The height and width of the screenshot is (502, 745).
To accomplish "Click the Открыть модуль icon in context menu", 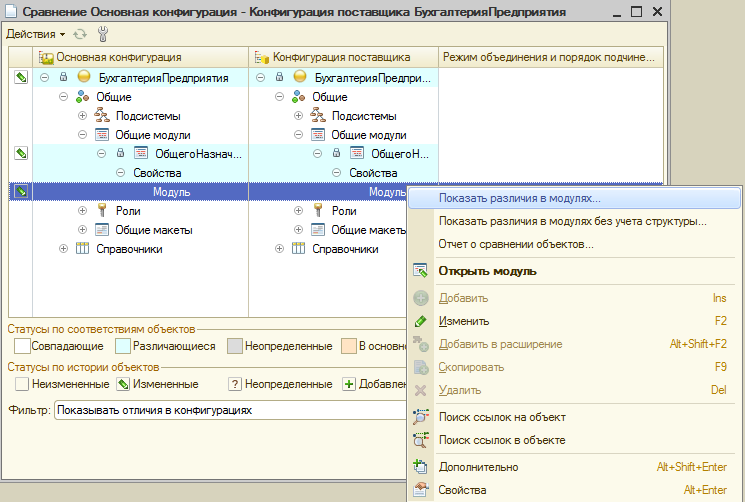I will (x=420, y=271).
